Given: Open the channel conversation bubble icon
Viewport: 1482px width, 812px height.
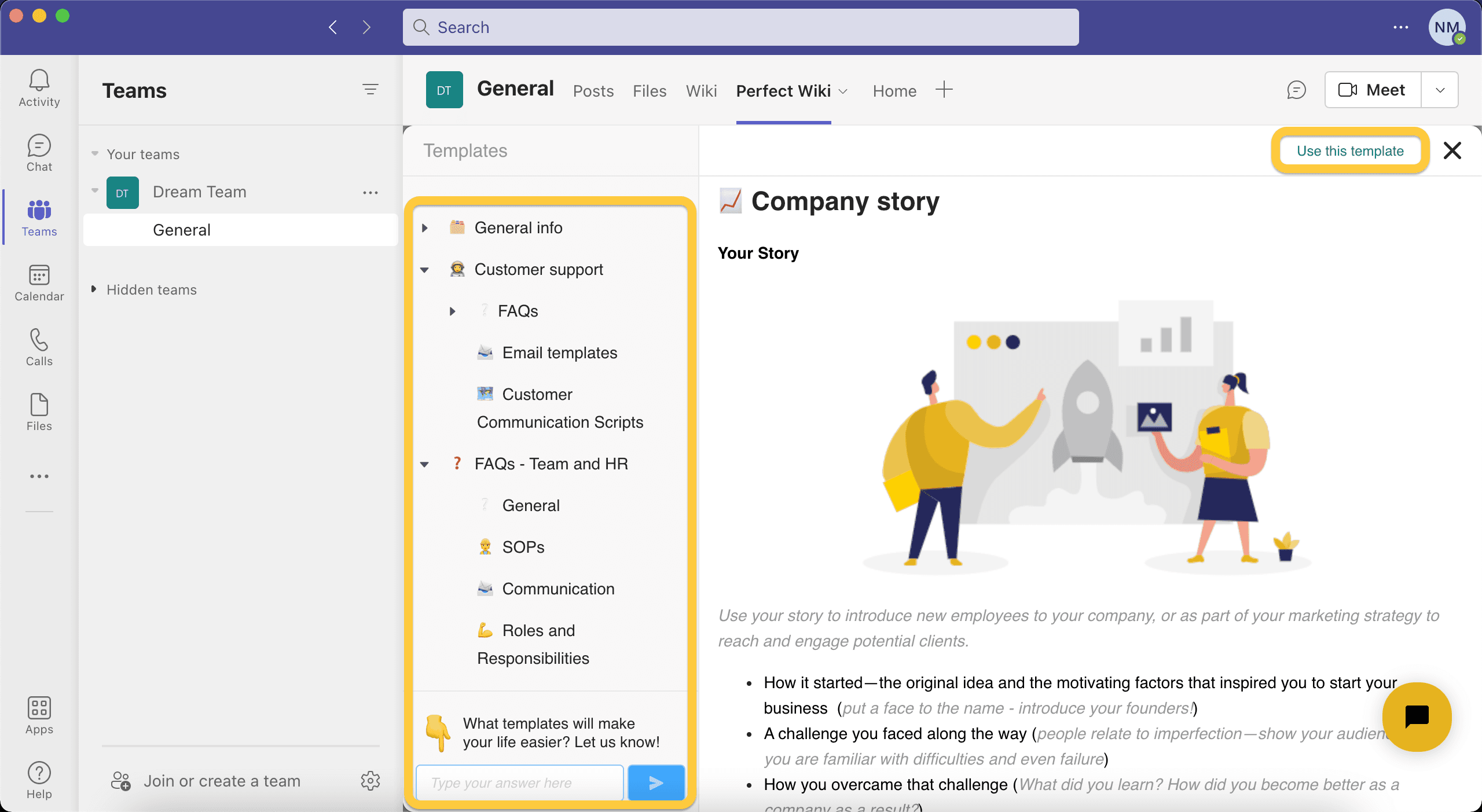Looking at the screenshot, I should 1296,90.
